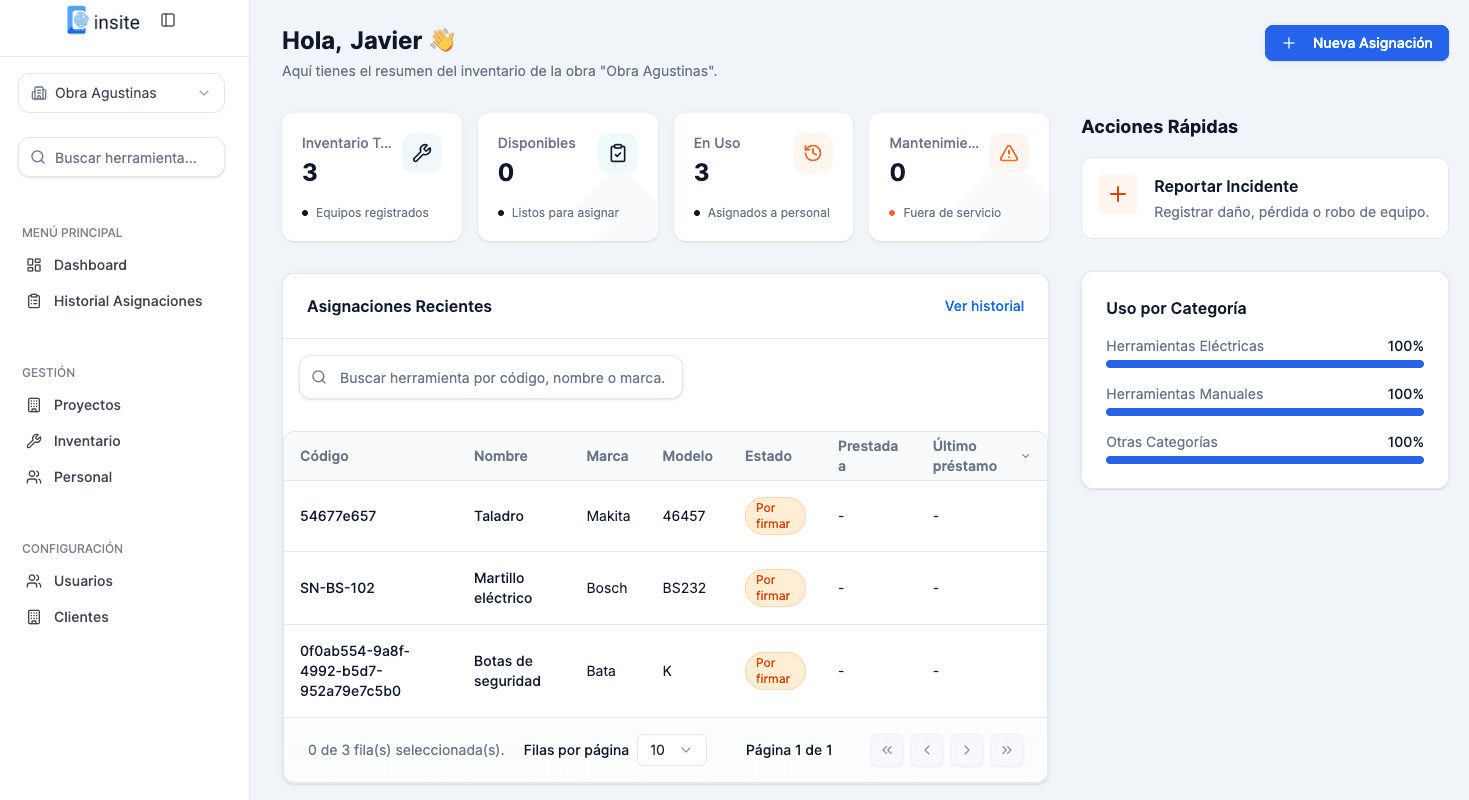The width and height of the screenshot is (1469, 800).
Task: Click the Herramientas Manuales progress bar
Action: (x=1264, y=411)
